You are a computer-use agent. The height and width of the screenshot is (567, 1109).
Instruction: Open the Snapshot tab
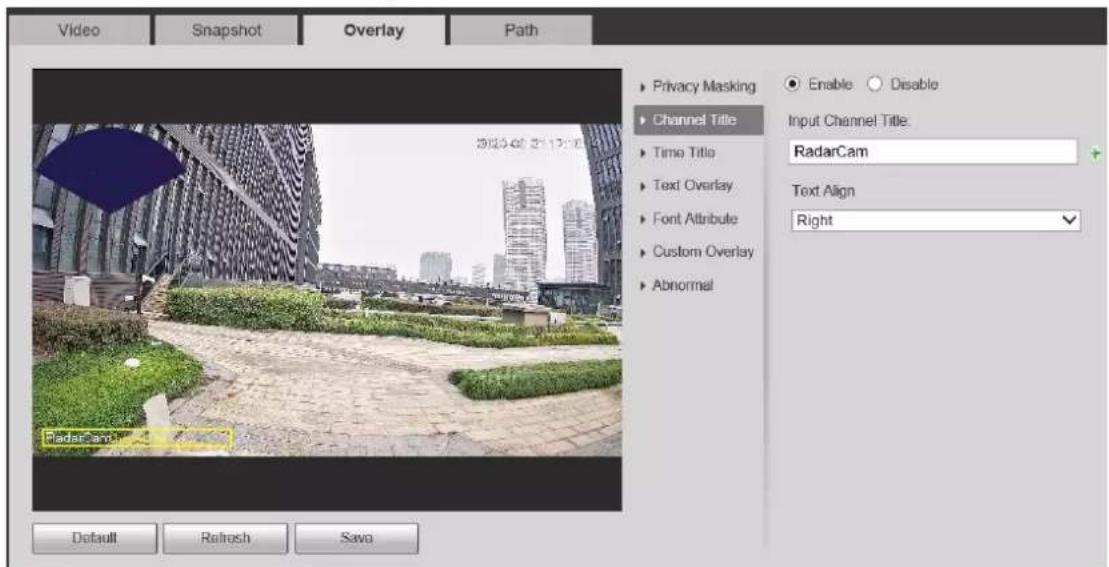click(x=227, y=30)
